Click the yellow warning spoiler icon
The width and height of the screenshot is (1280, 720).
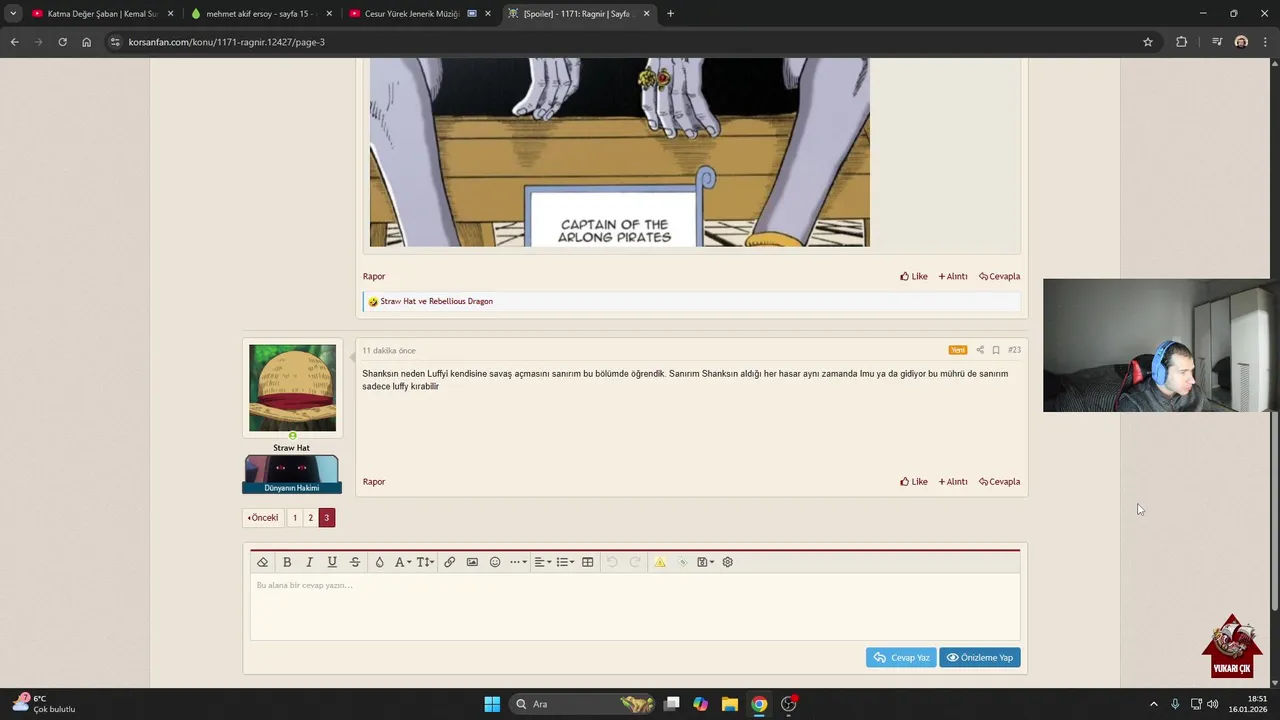click(660, 562)
